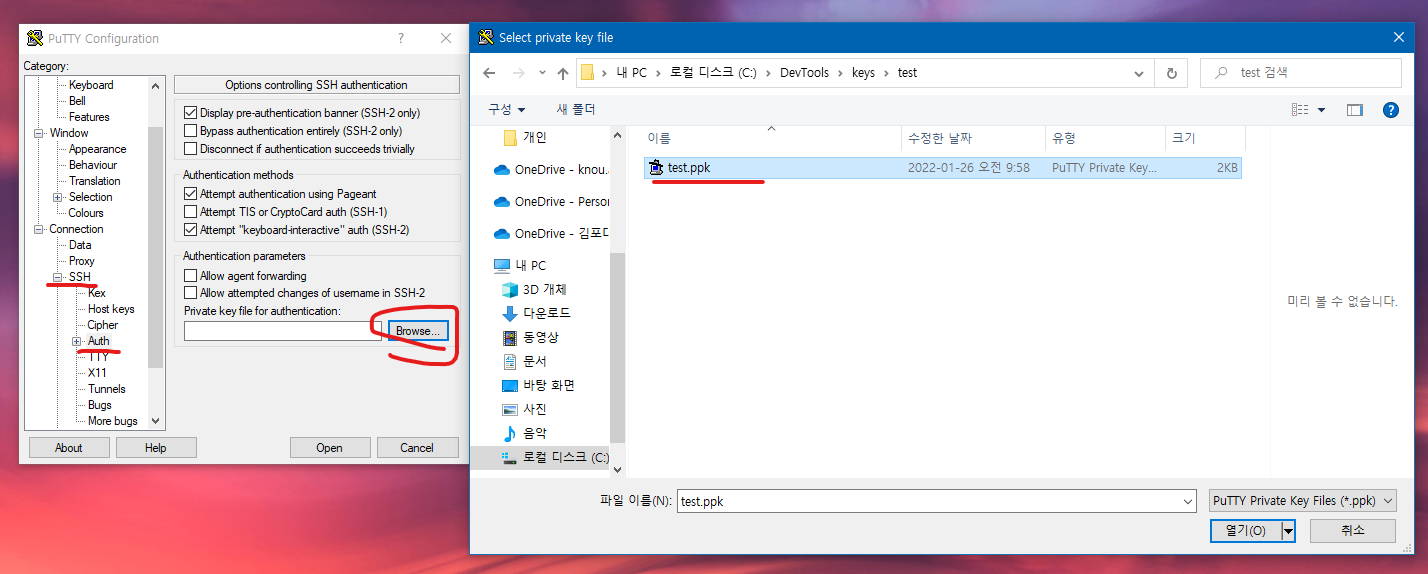Click the About button
Image resolution: width=1428 pixels, height=574 pixels.
click(x=69, y=448)
